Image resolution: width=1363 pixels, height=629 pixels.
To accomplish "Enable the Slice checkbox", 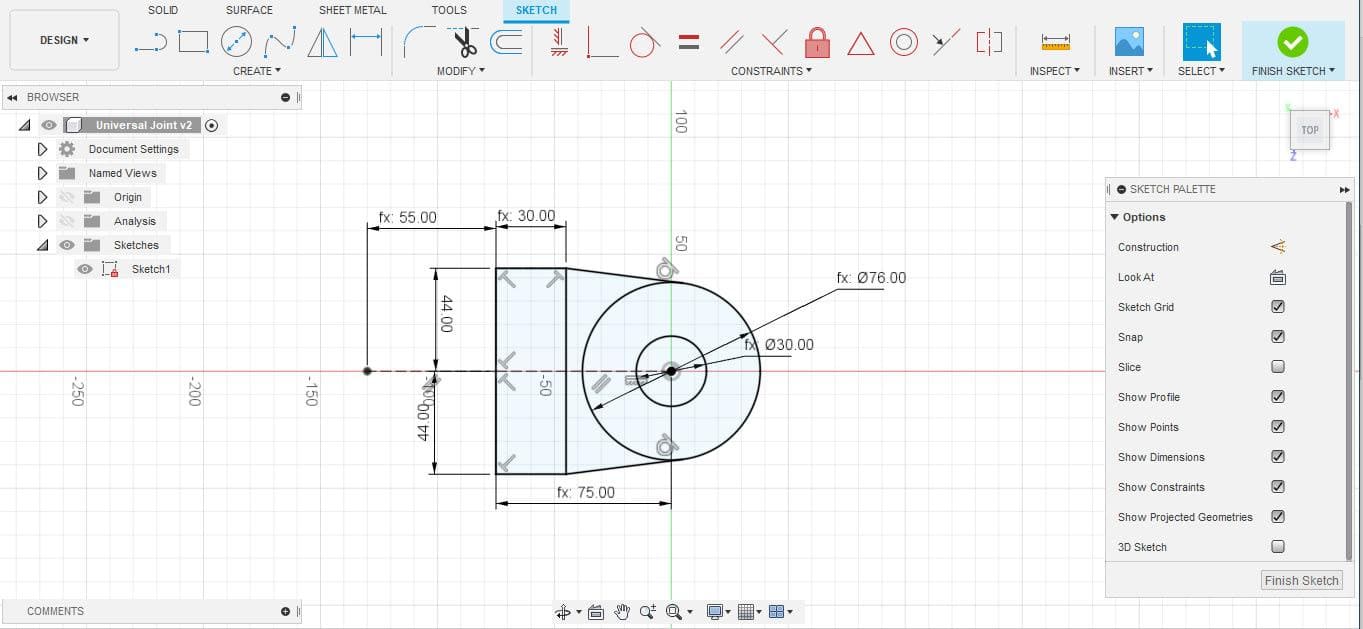I will pos(1277,367).
